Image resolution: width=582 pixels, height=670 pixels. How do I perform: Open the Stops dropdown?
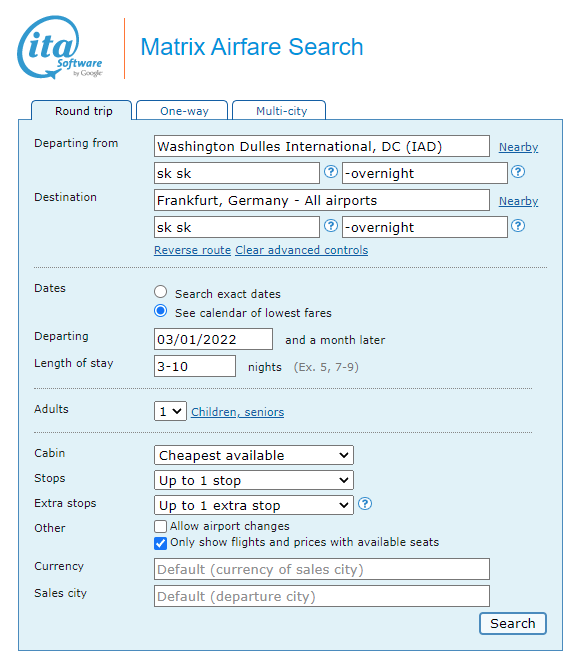(253, 480)
